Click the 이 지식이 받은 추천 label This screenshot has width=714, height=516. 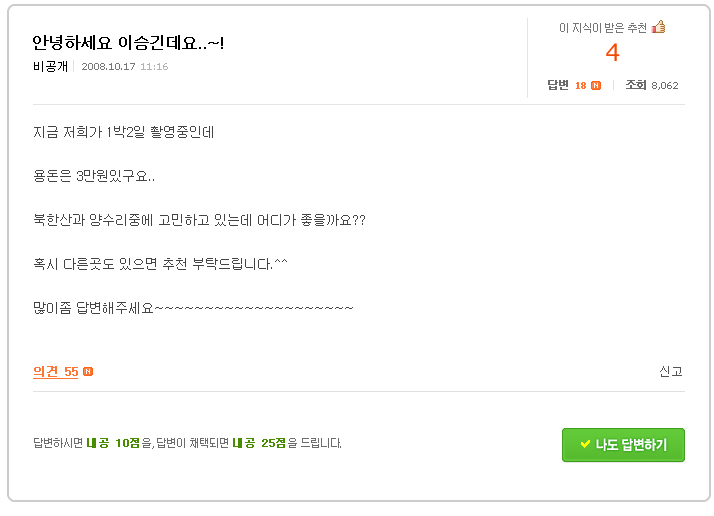pyautogui.click(x=602, y=28)
